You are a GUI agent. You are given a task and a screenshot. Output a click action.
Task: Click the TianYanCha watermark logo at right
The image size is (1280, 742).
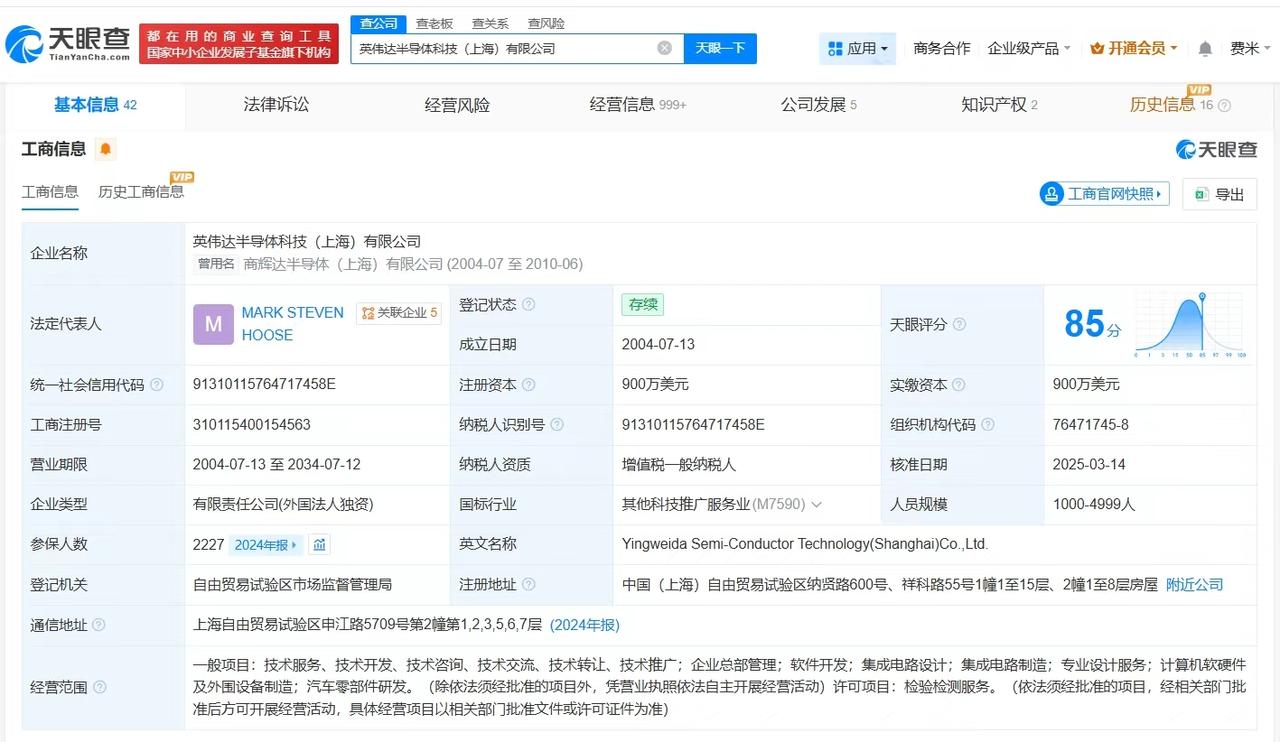pyautogui.click(x=1216, y=149)
